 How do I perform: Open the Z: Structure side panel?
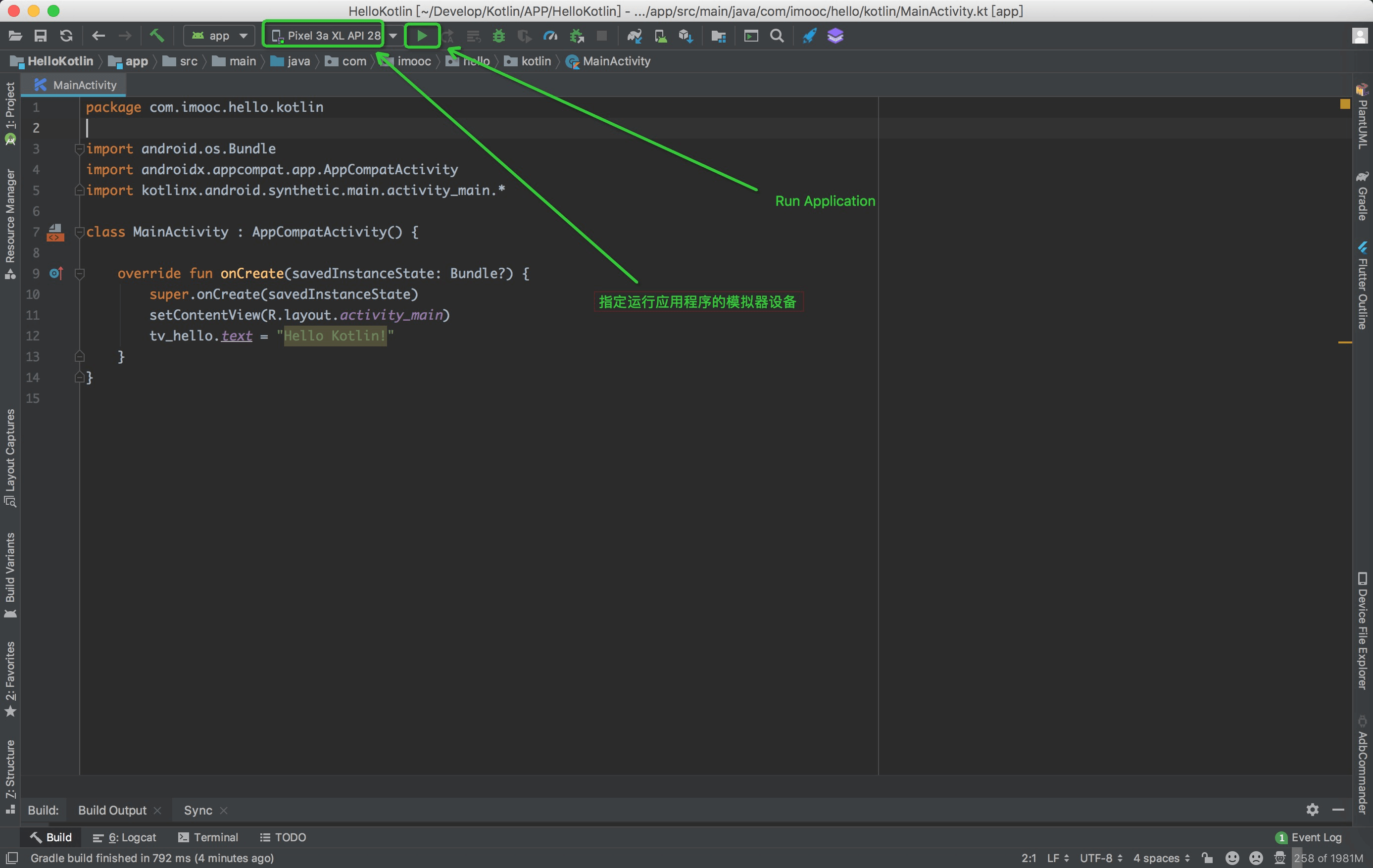[10, 777]
